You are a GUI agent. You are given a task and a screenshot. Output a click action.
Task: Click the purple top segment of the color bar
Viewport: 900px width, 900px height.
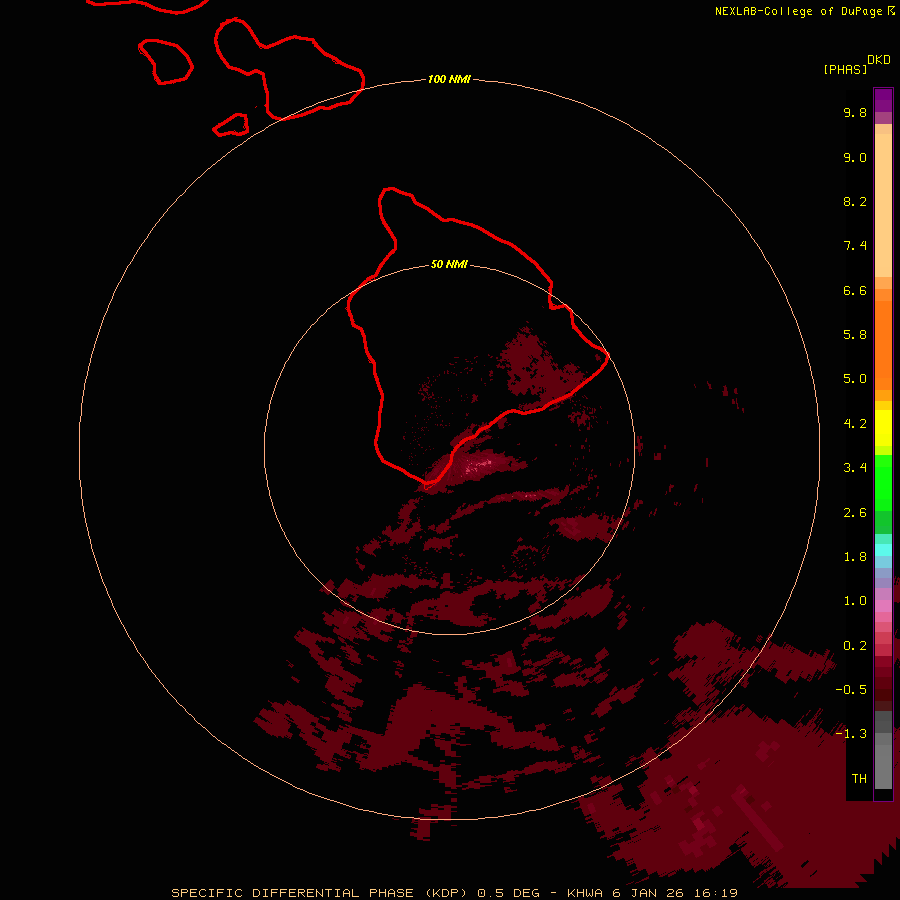coord(883,100)
